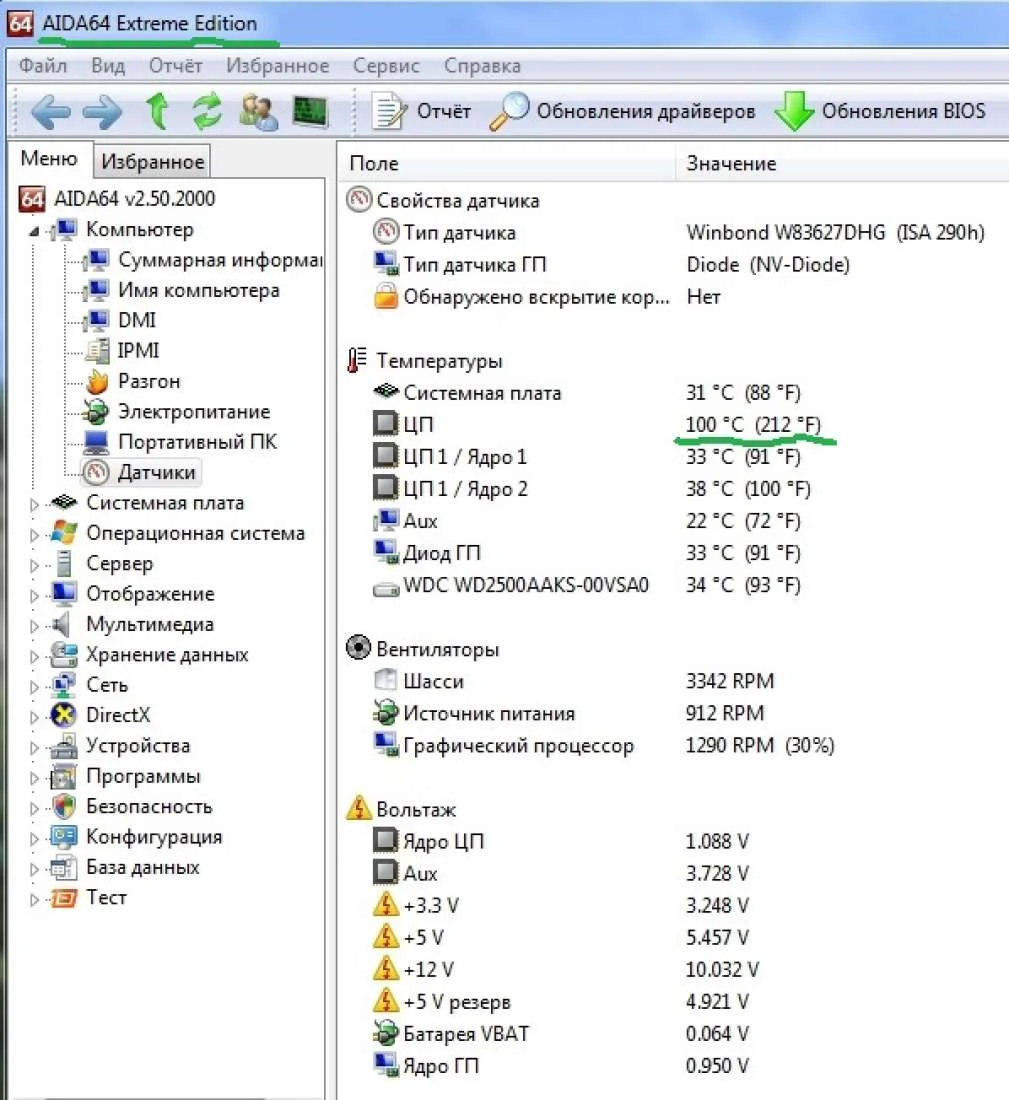Expand the Сеть tree node

click(34, 686)
